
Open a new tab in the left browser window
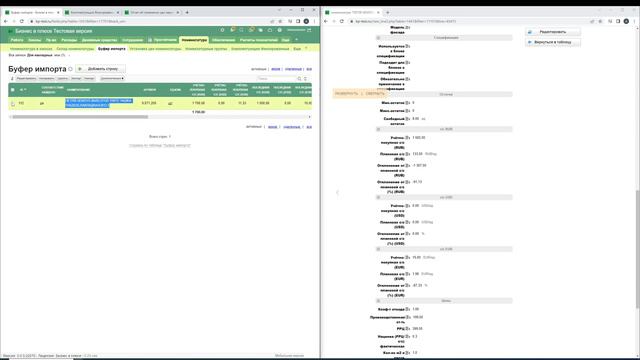(187, 12)
